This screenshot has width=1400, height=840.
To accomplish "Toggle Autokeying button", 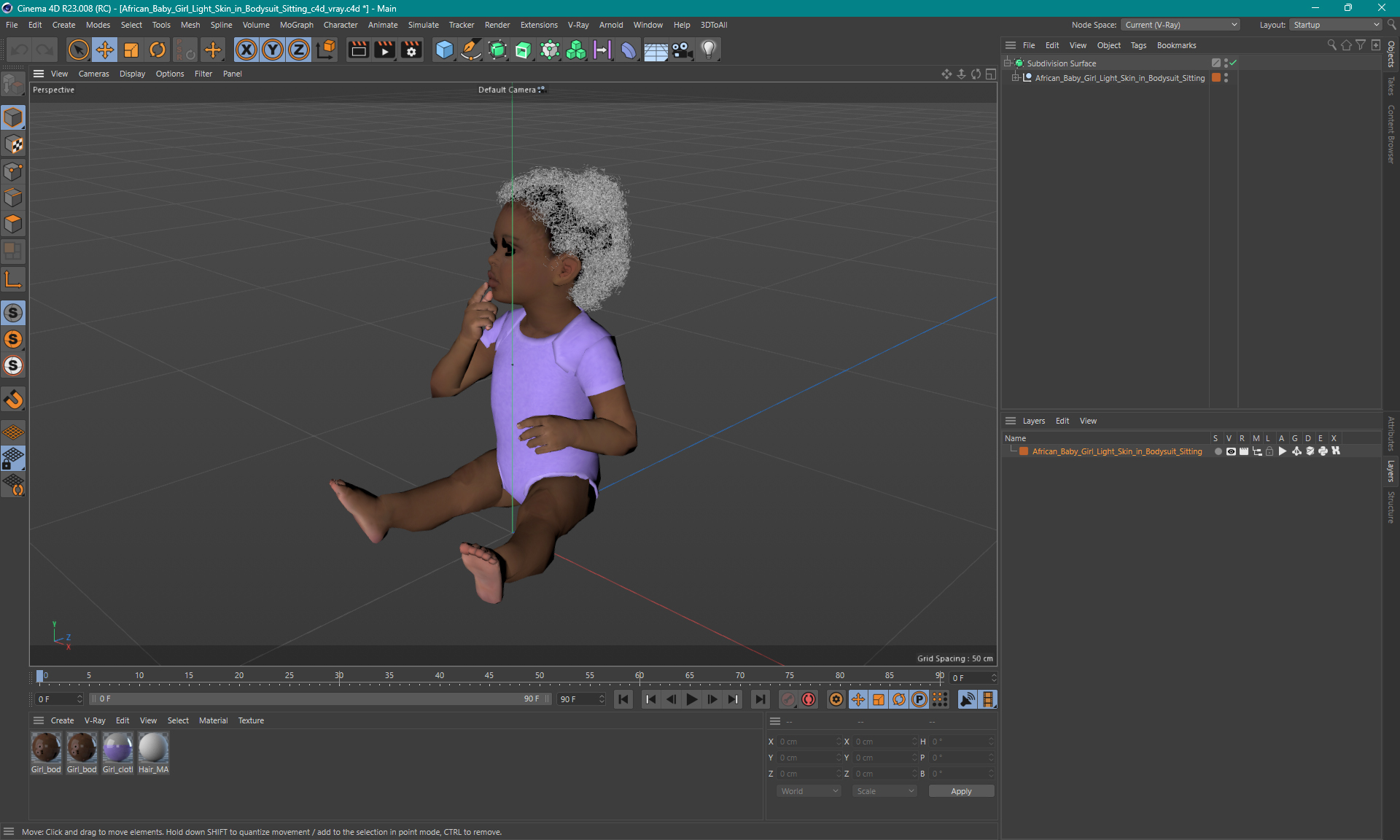I will click(809, 699).
